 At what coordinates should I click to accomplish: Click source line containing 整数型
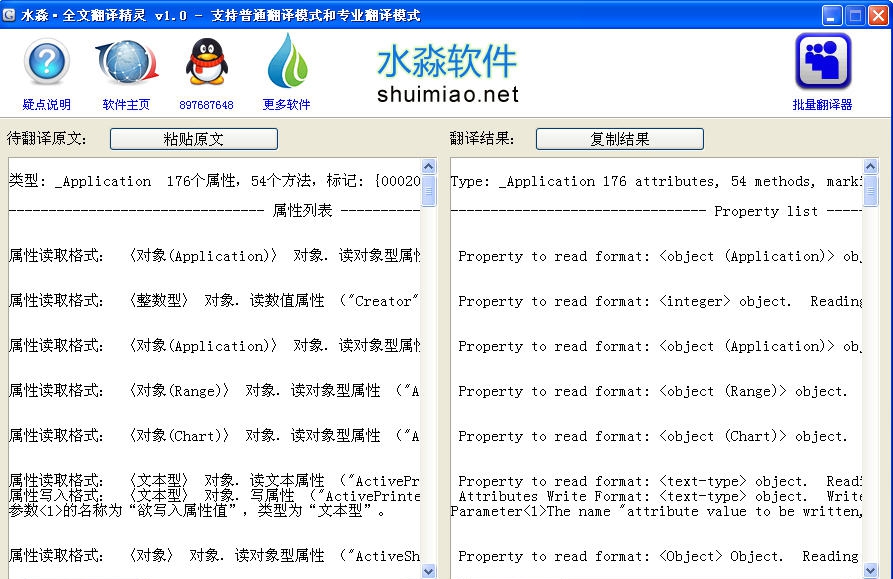click(x=215, y=301)
